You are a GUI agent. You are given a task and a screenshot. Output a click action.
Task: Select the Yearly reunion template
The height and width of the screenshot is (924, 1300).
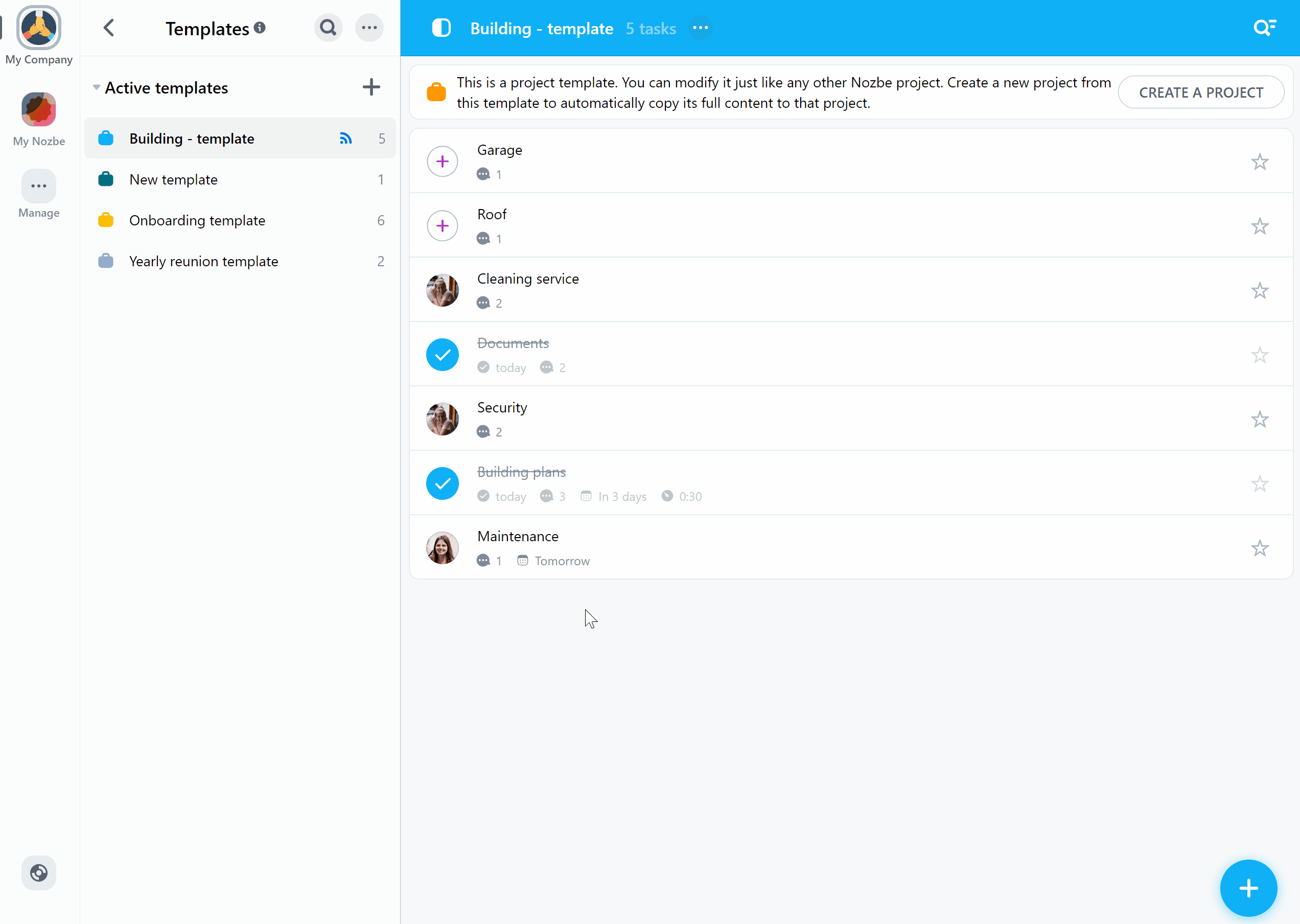[x=203, y=261]
